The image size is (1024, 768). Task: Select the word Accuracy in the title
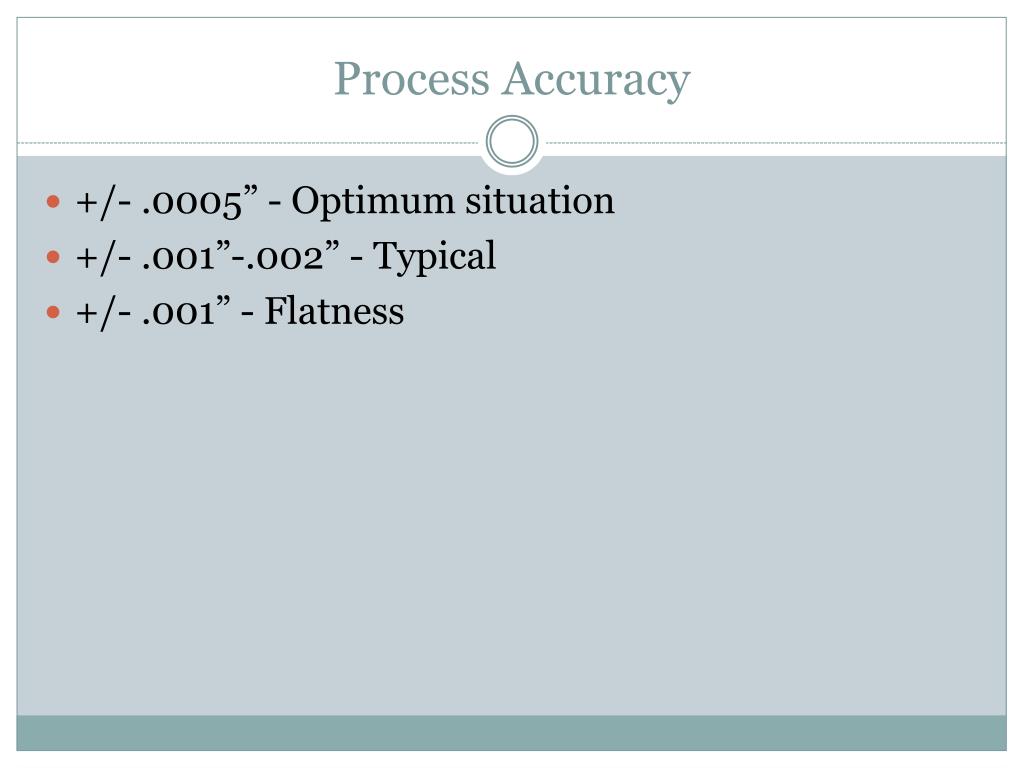click(596, 80)
